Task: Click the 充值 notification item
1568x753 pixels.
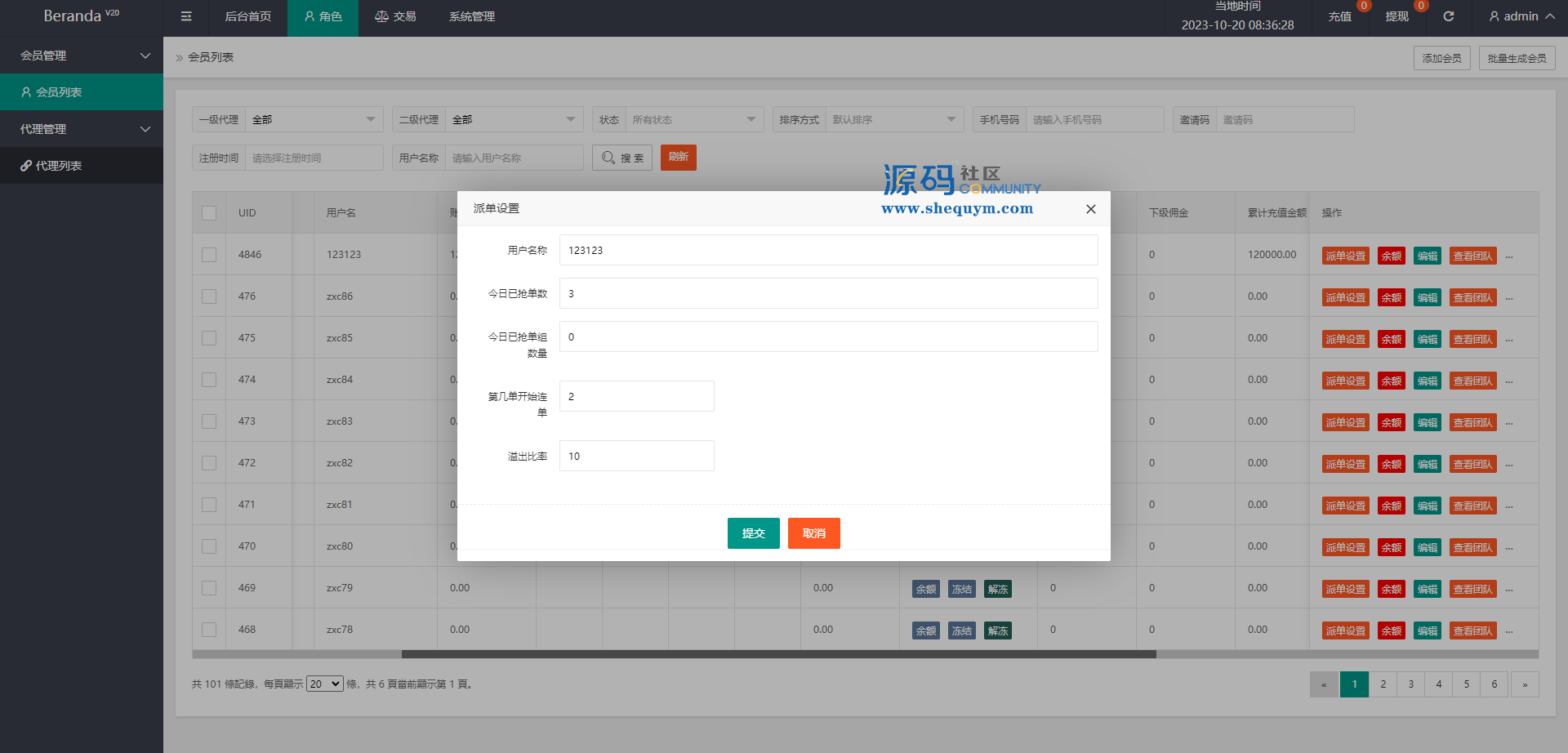Action: [x=1340, y=16]
